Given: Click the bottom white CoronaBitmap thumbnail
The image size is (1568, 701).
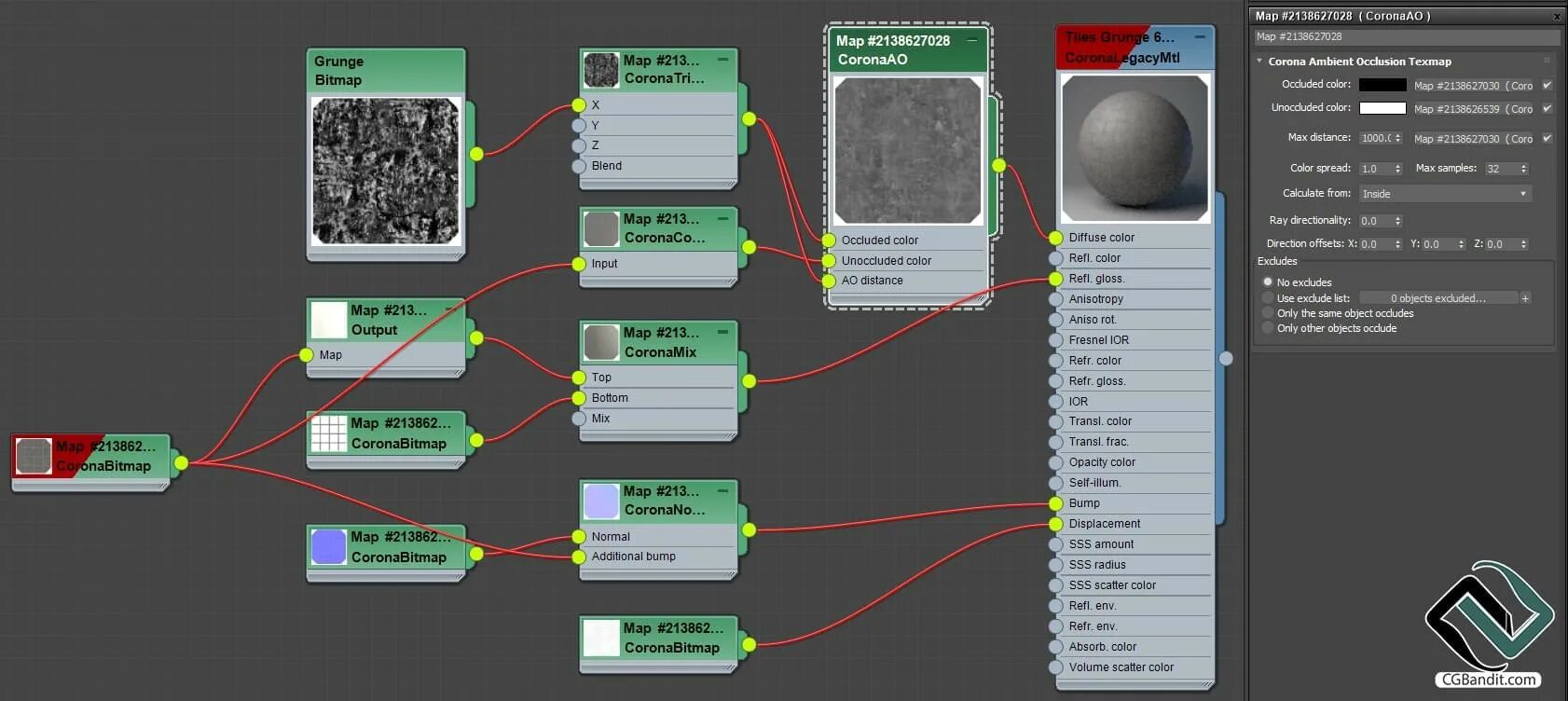Looking at the screenshot, I should point(601,638).
